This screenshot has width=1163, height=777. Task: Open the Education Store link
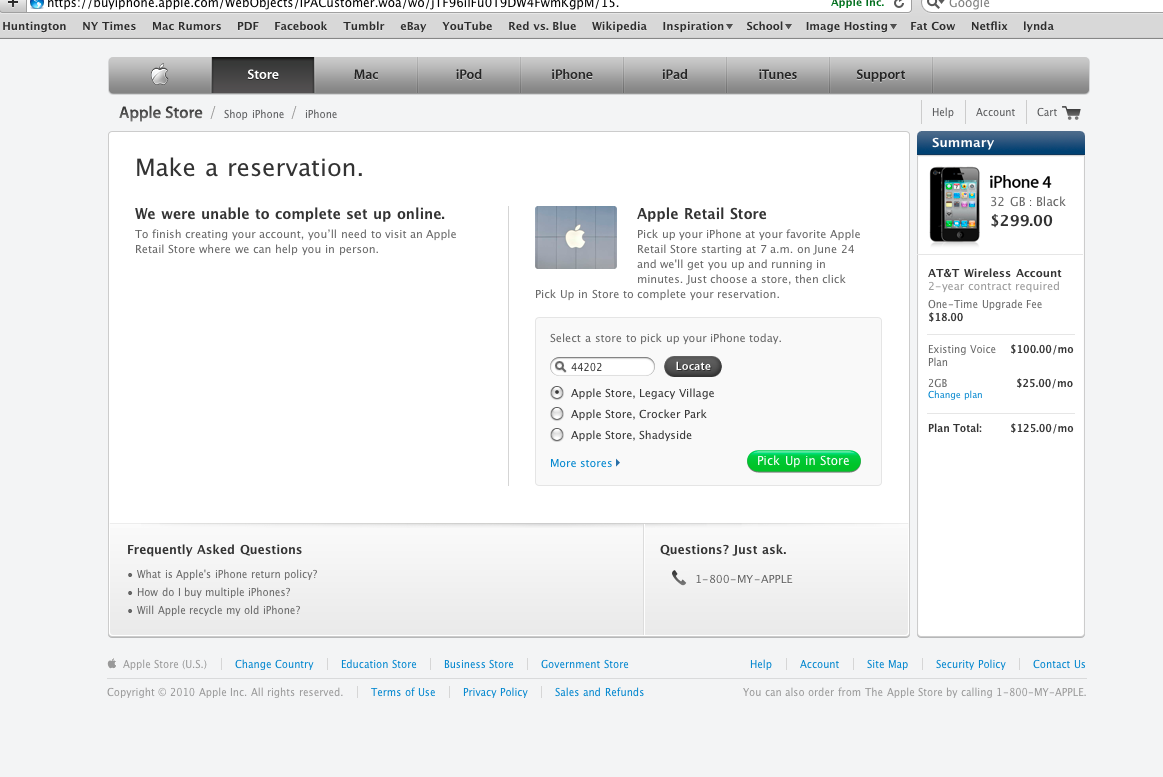(379, 664)
